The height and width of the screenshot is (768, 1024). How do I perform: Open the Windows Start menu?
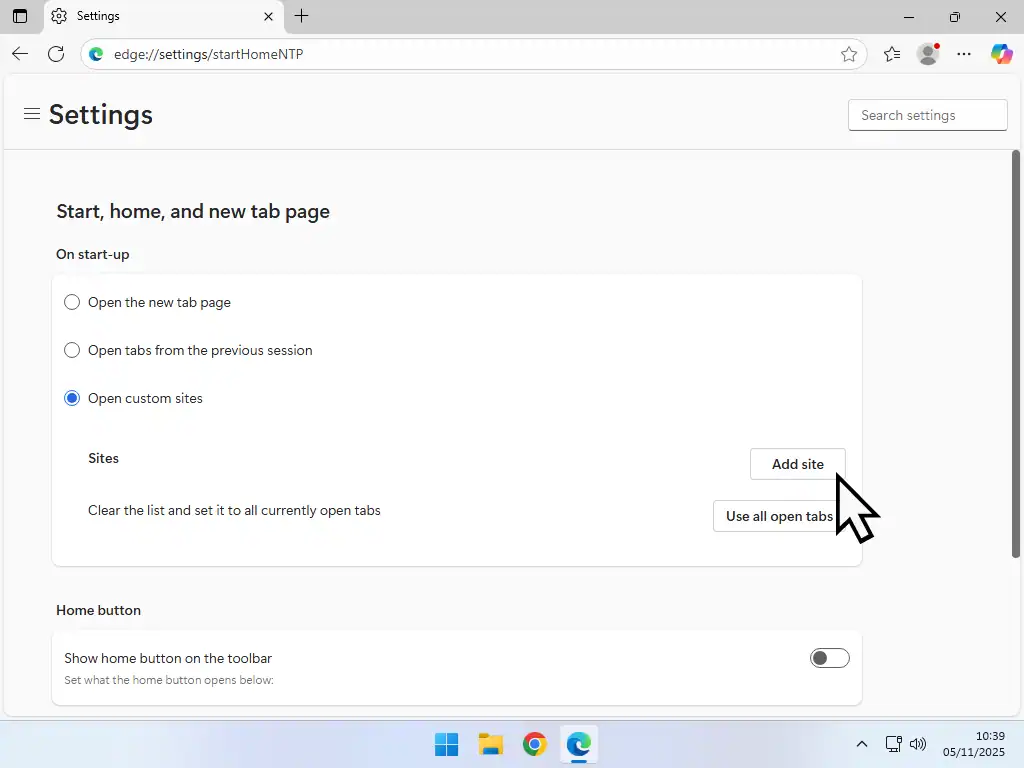[x=446, y=744]
